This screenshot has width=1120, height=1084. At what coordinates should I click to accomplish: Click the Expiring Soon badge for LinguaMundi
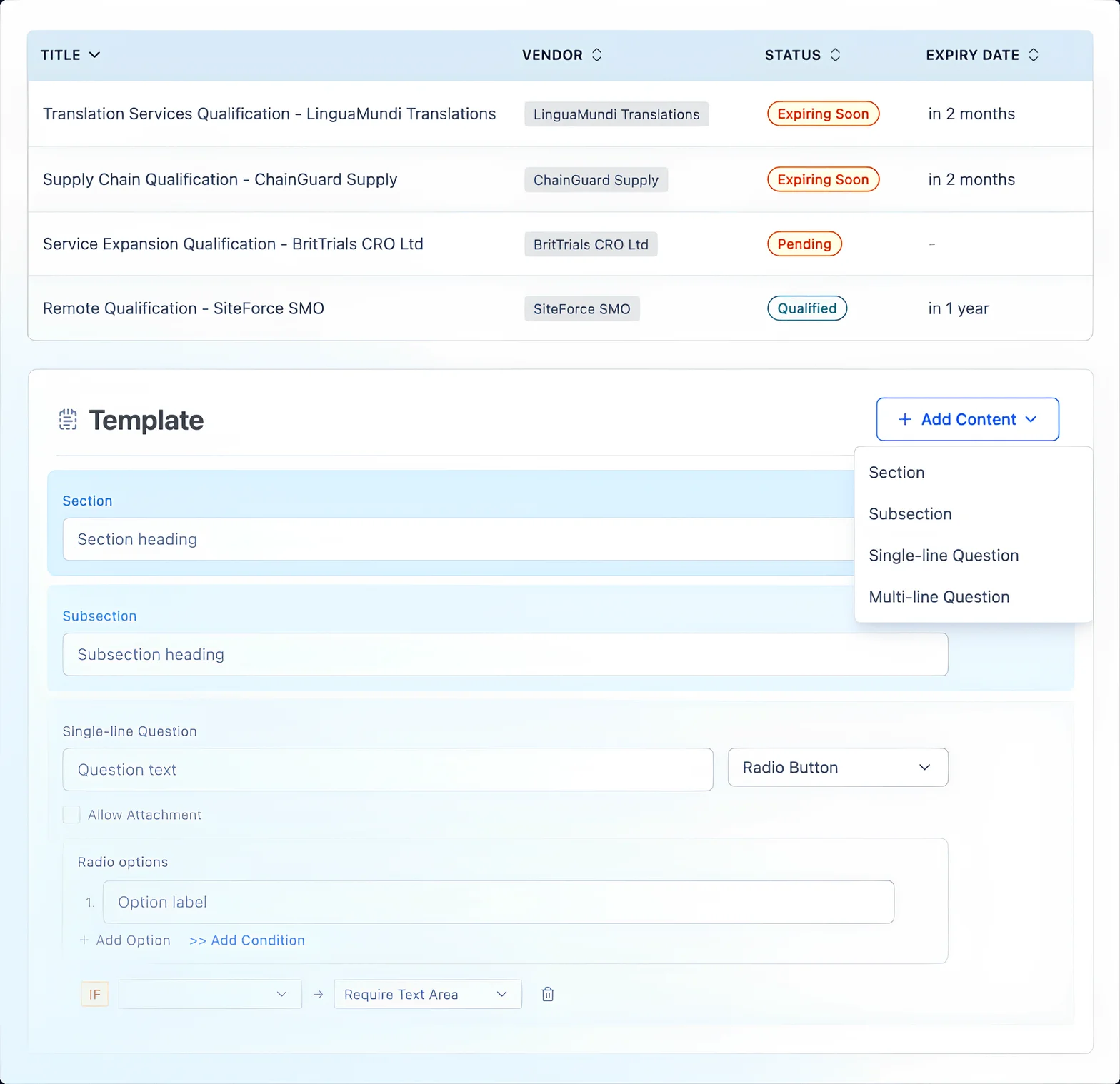pos(823,114)
